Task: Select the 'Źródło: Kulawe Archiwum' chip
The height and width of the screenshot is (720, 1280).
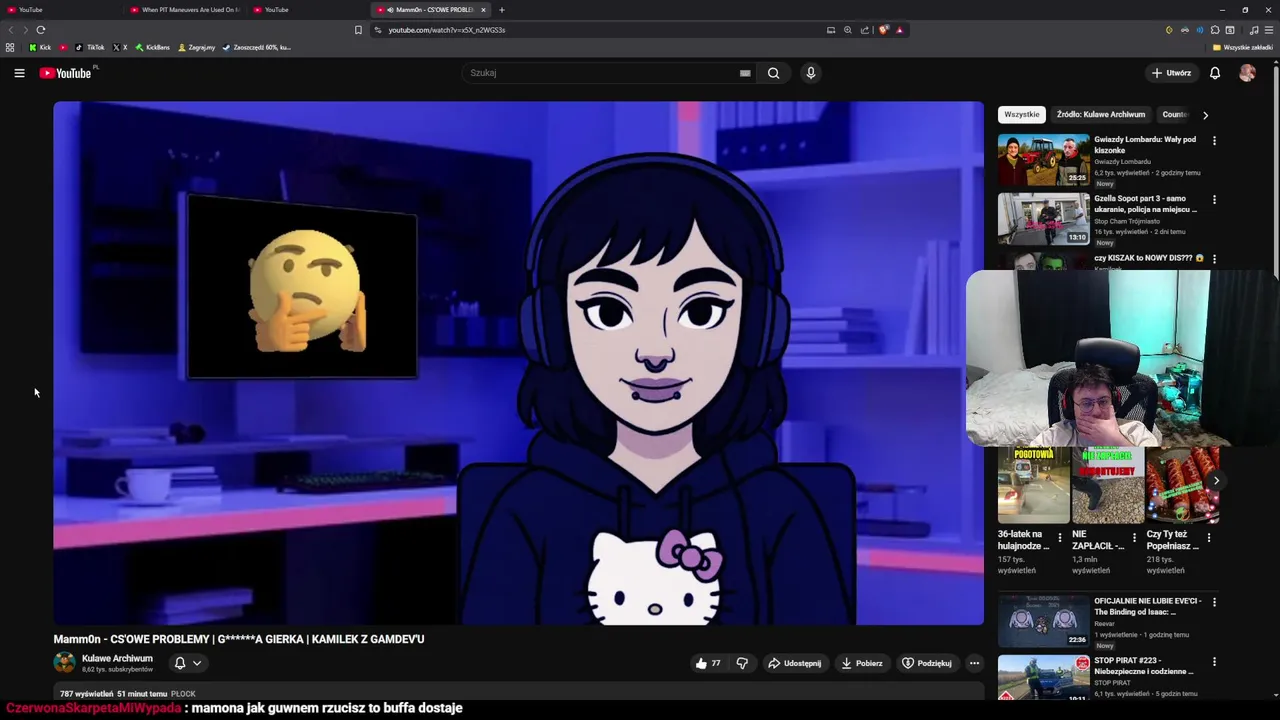Action: (x=1101, y=114)
